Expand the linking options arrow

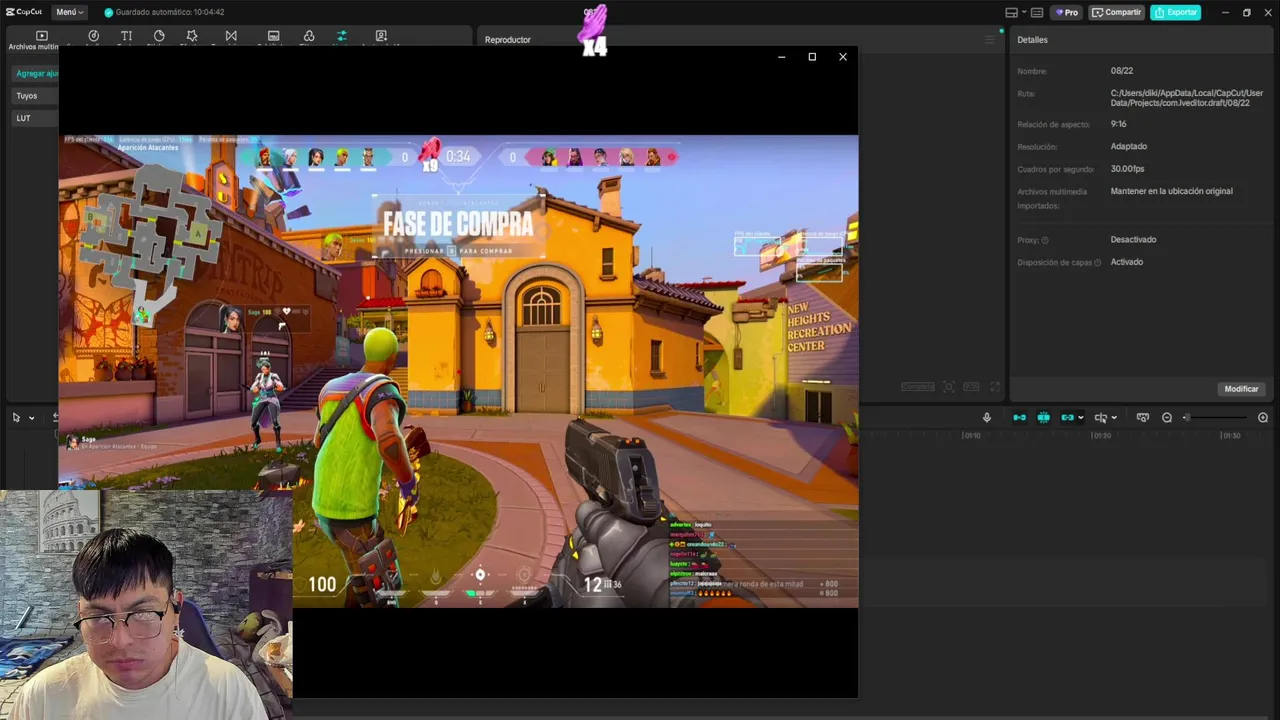click(x=1081, y=418)
